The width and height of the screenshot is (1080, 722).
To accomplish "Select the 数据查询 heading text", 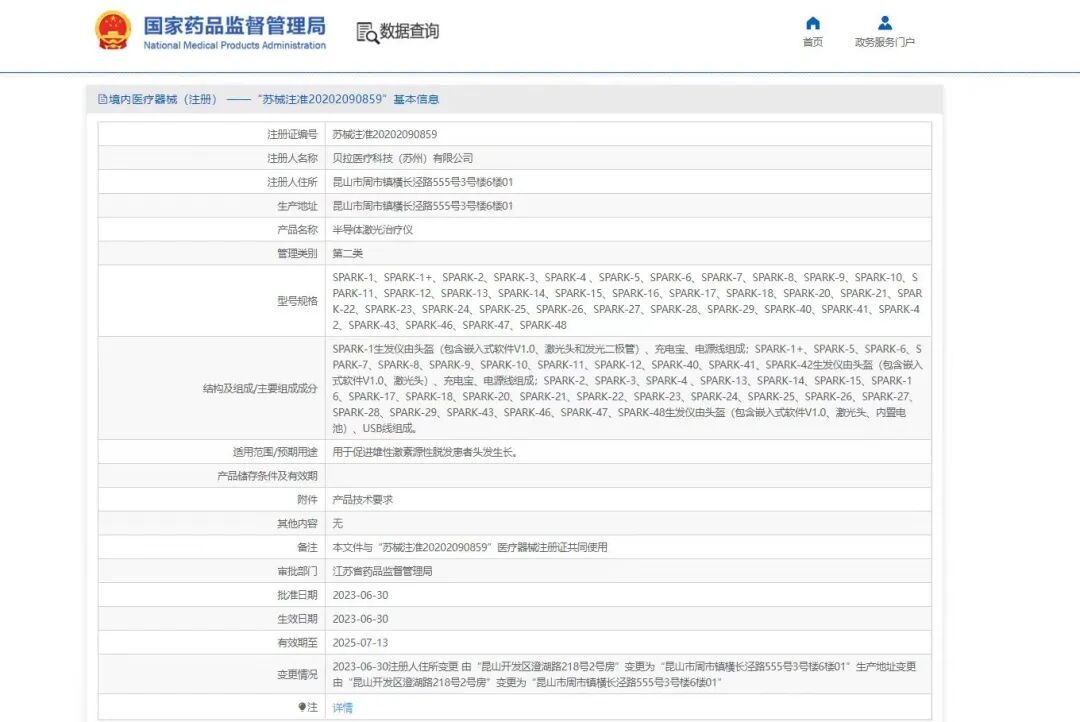I will [x=409, y=32].
